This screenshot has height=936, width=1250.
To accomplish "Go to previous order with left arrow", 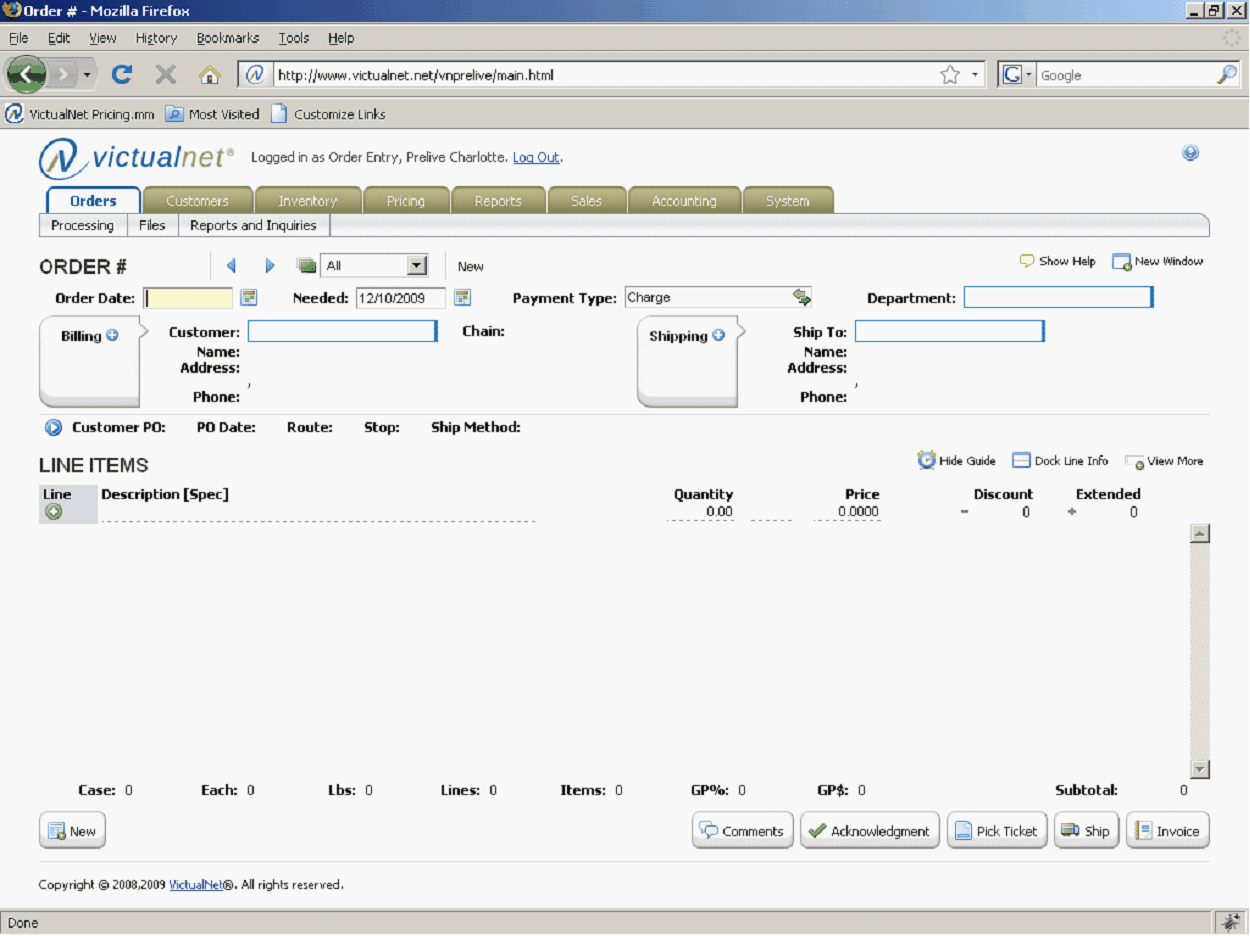I will (231, 266).
